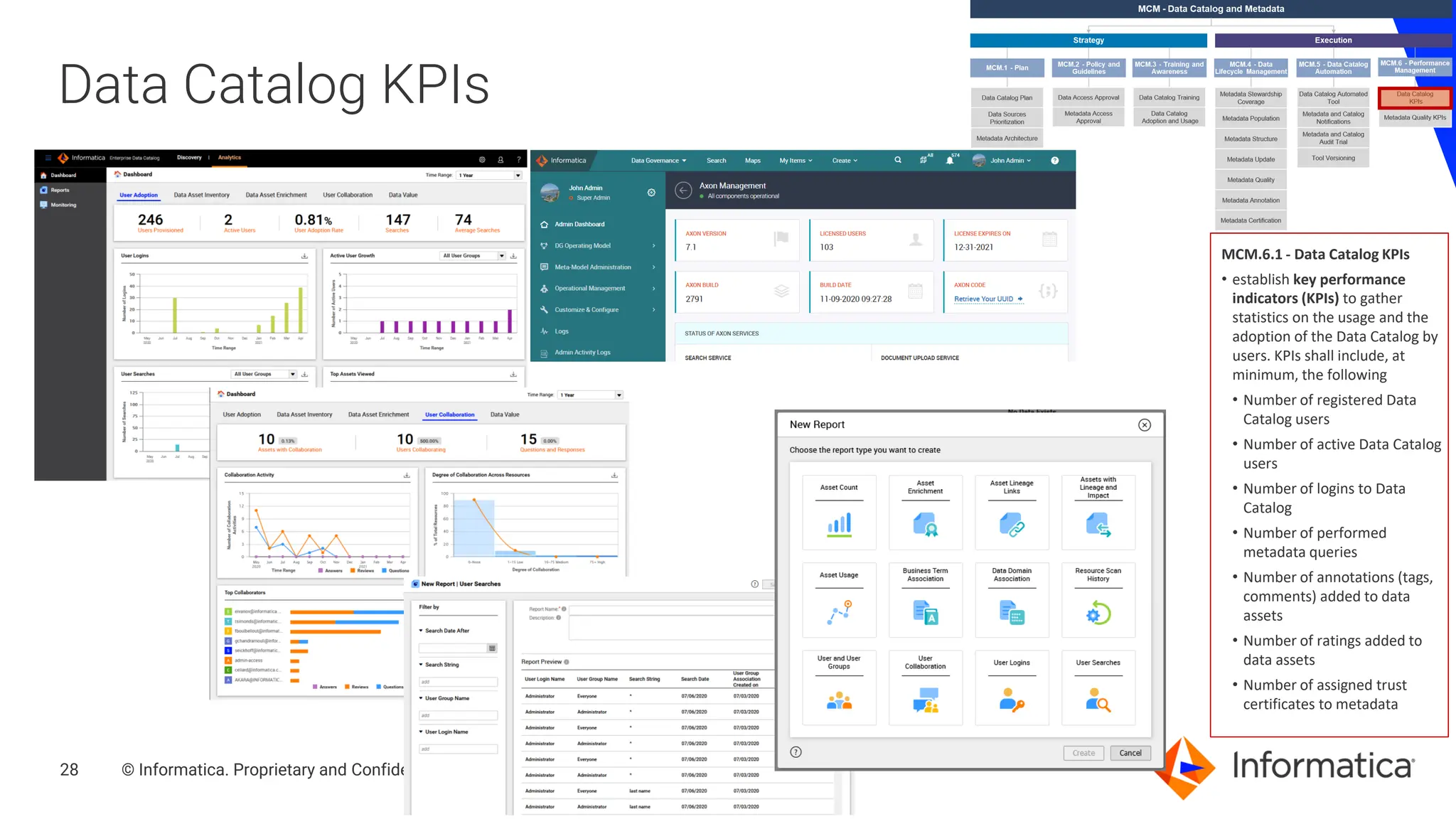Switch to the Analytics tab

pyautogui.click(x=230, y=158)
